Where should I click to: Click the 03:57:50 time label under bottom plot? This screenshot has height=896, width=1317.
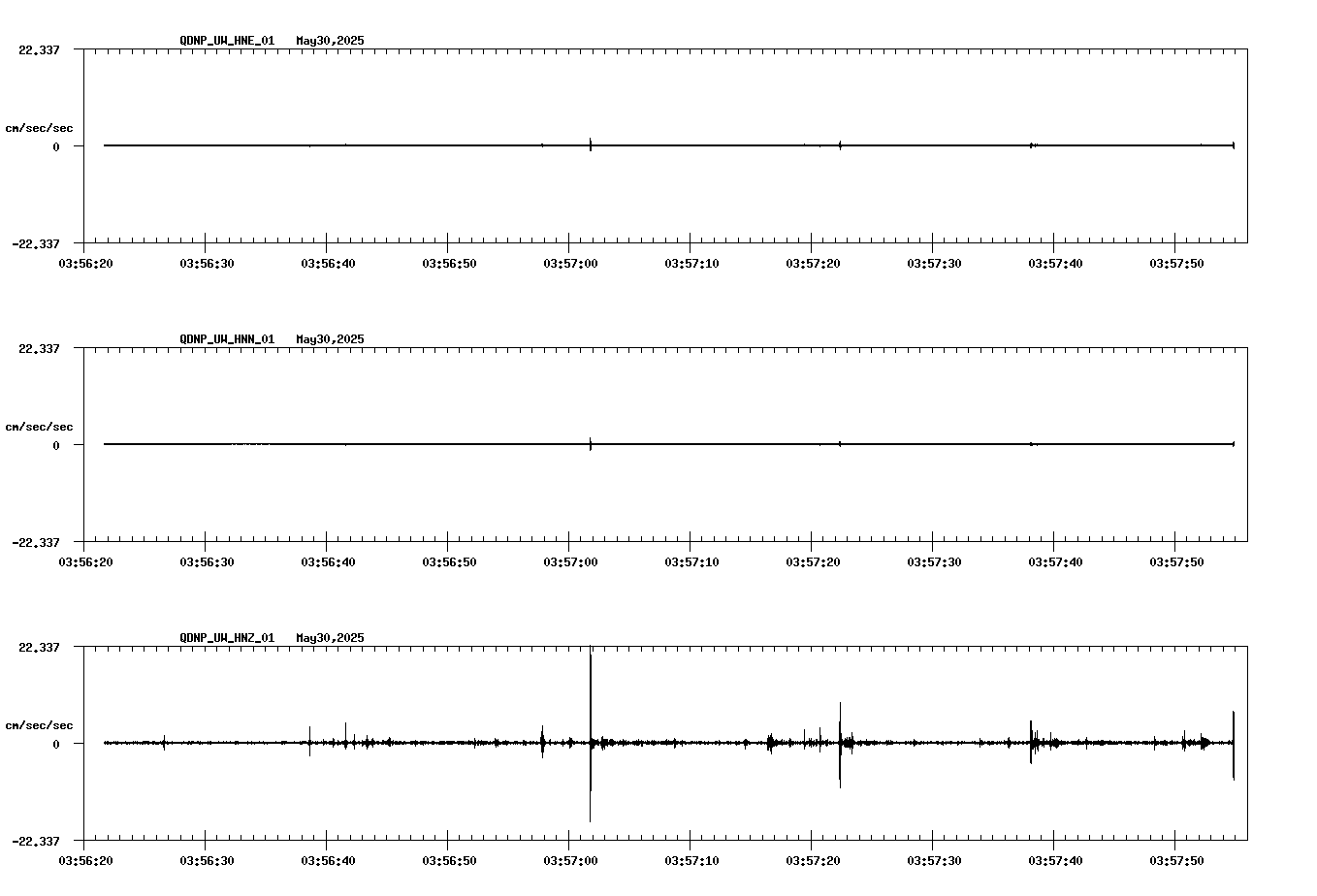[x=1175, y=858]
